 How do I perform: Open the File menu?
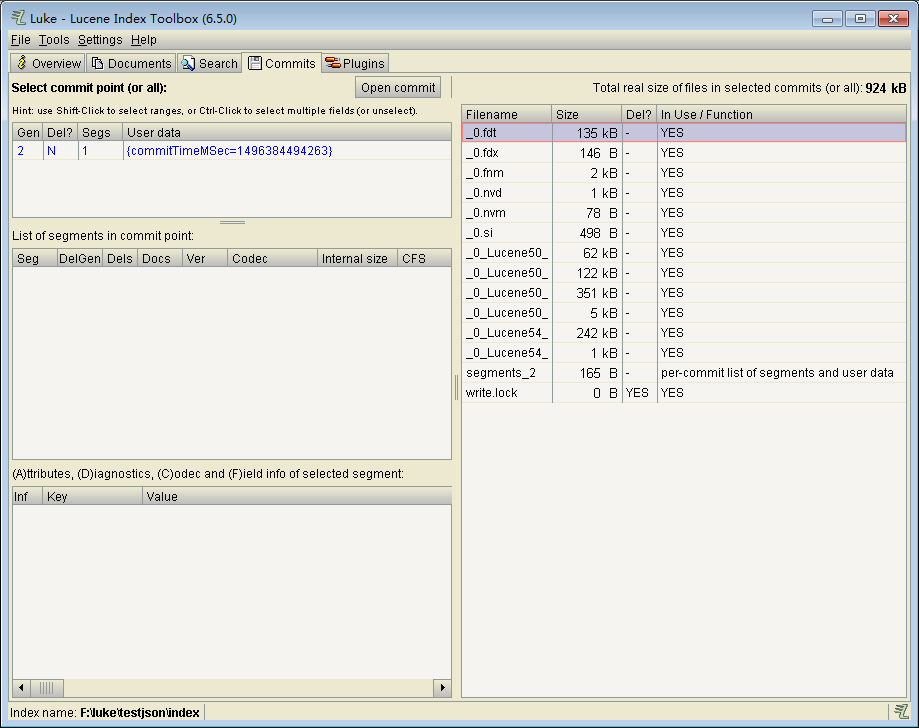click(21, 40)
